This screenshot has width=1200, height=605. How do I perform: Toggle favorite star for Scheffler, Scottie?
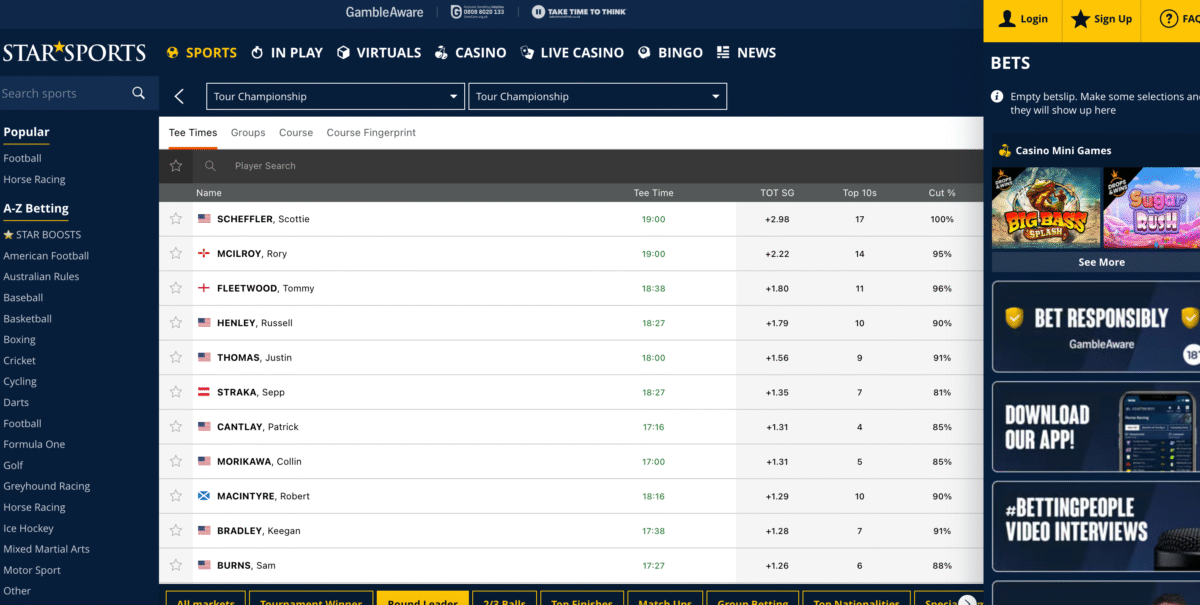(176, 219)
